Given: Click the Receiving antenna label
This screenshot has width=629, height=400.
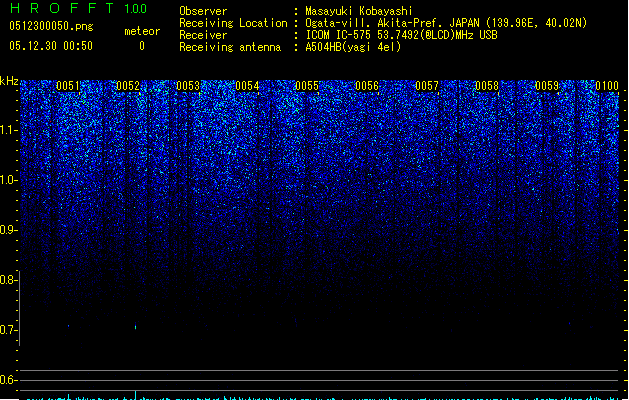Looking at the screenshot, I should coord(230,47).
